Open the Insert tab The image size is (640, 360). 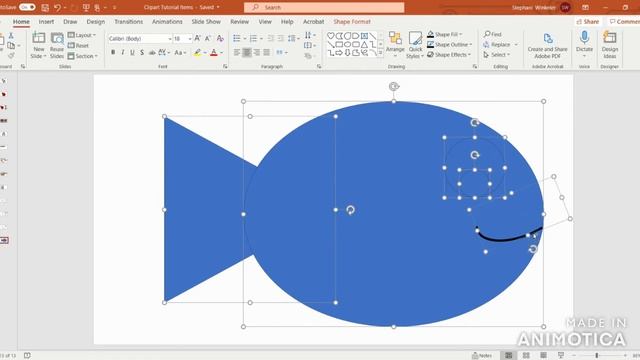pyautogui.click(x=46, y=22)
